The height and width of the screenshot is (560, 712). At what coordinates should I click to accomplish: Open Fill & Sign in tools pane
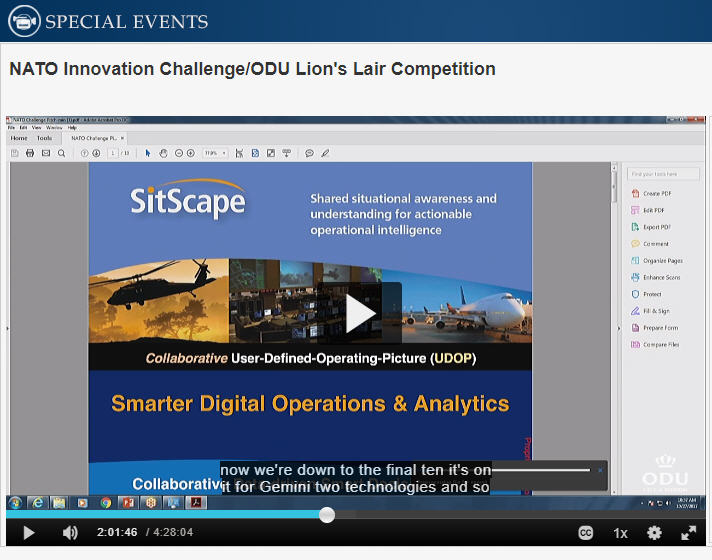tap(650, 311)
